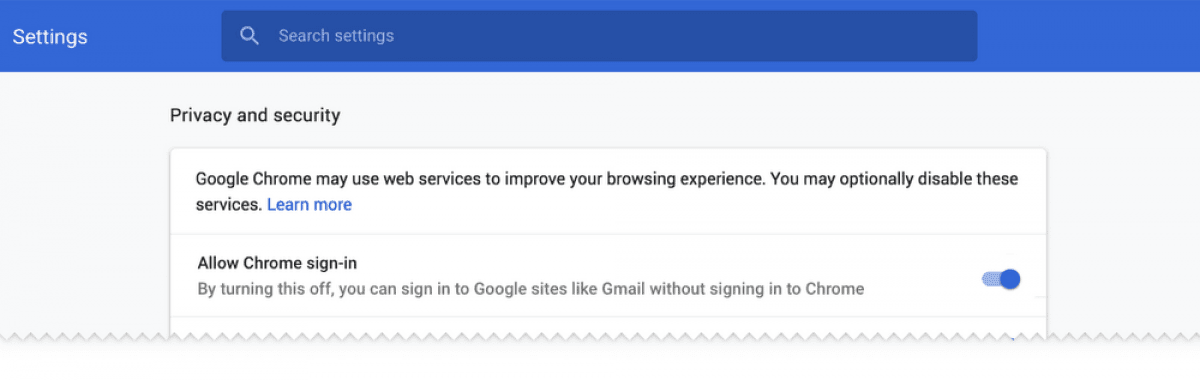Click the web services notice paragraph
This screenshot has width=1200, height=380.
pos(607,192)
